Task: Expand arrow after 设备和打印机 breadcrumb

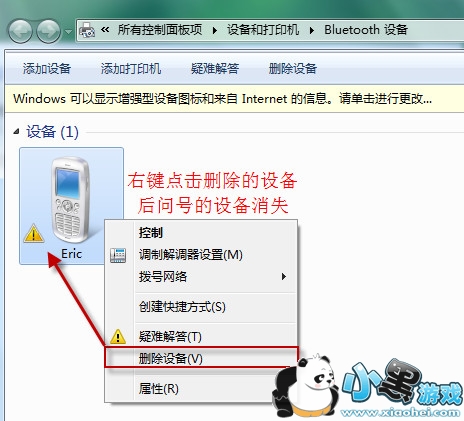Action: (312, 30)
